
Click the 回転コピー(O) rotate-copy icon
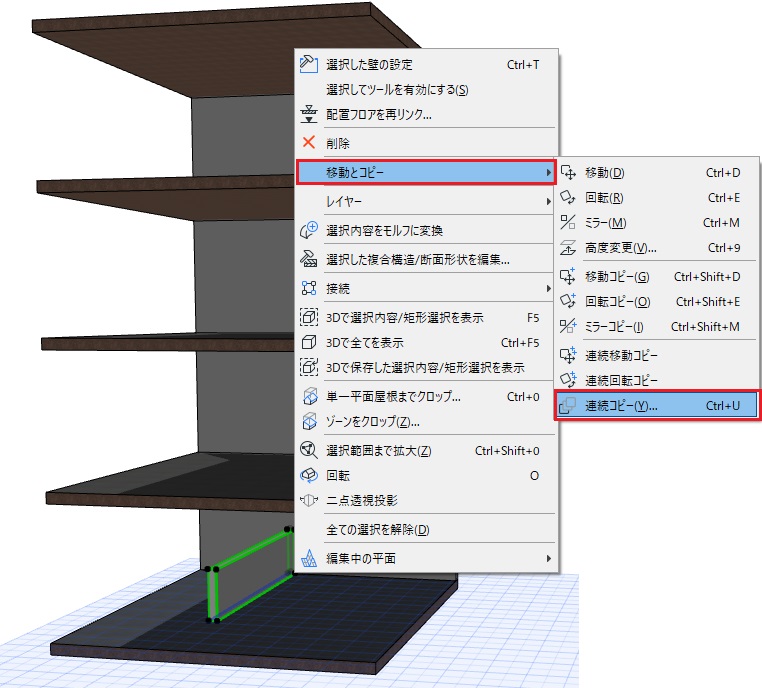(568, 301)
